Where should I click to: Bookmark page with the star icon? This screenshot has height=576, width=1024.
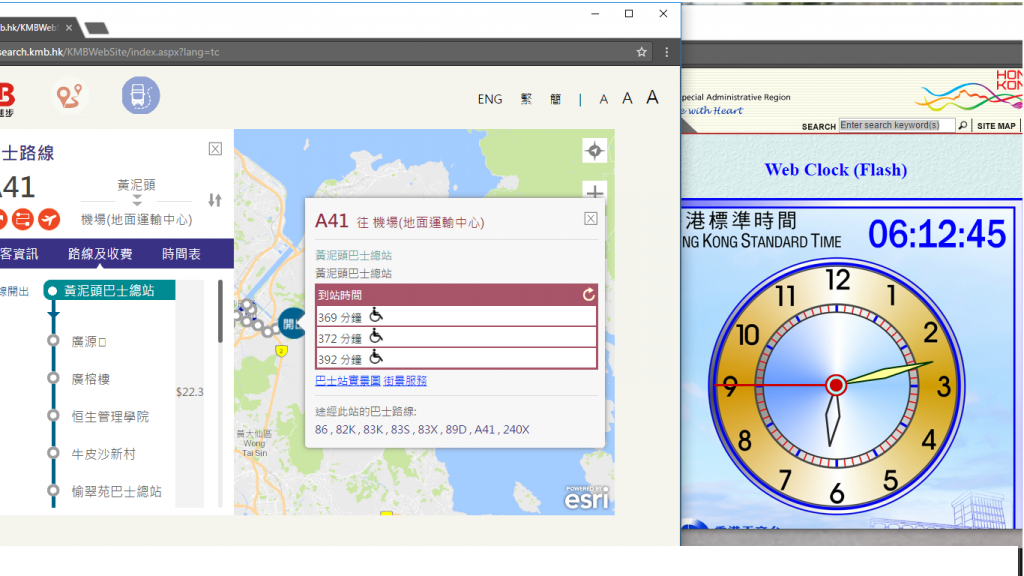click(641, 52)
